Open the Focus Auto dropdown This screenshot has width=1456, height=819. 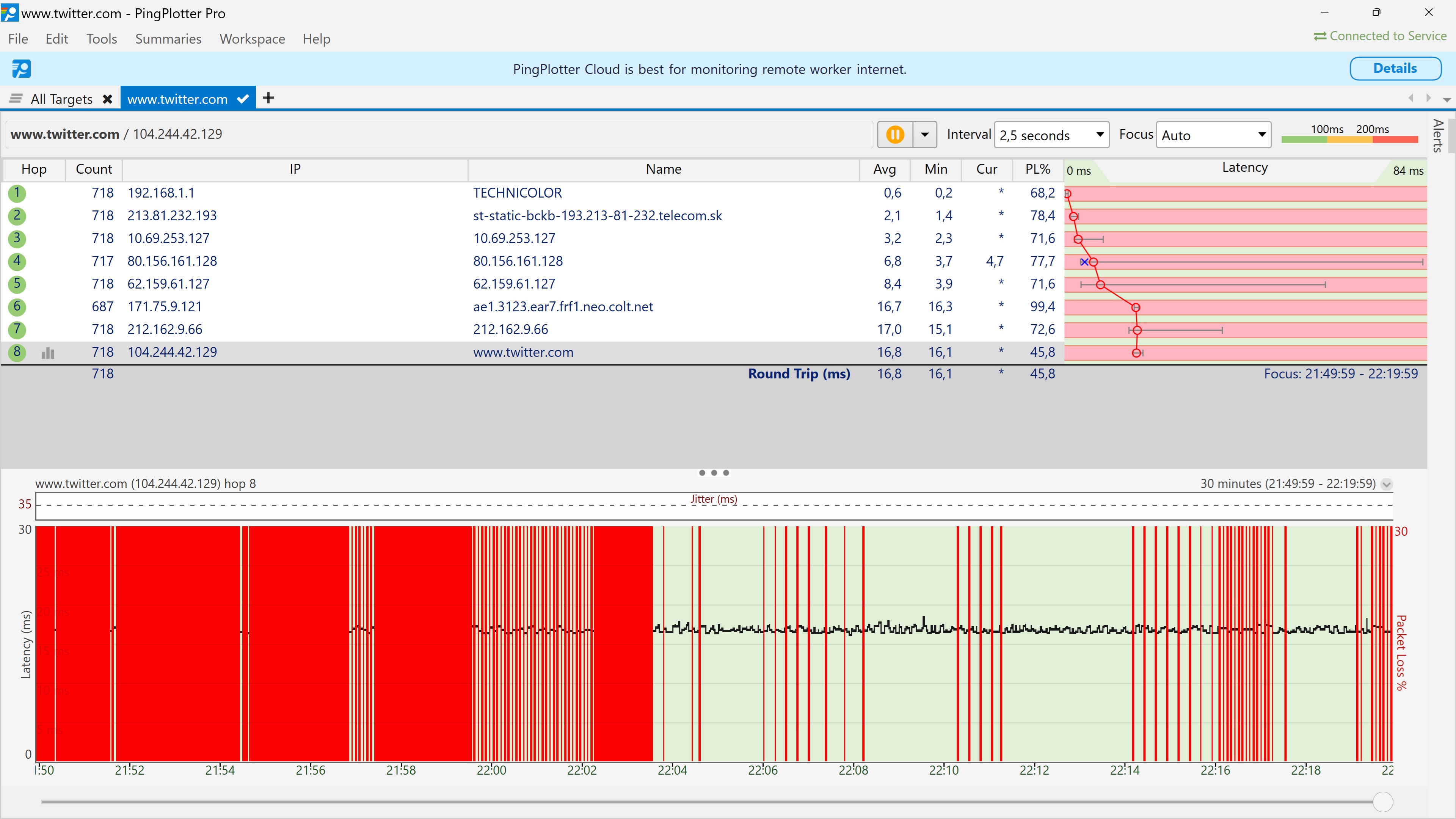click(1213, 135)
